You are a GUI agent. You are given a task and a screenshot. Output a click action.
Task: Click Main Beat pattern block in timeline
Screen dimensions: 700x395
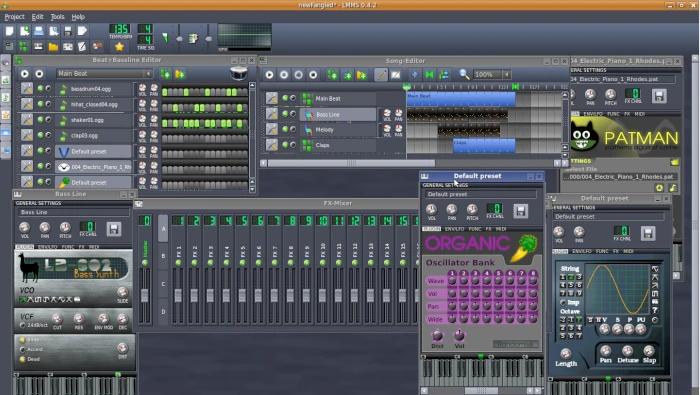click(x=461, y=99)
